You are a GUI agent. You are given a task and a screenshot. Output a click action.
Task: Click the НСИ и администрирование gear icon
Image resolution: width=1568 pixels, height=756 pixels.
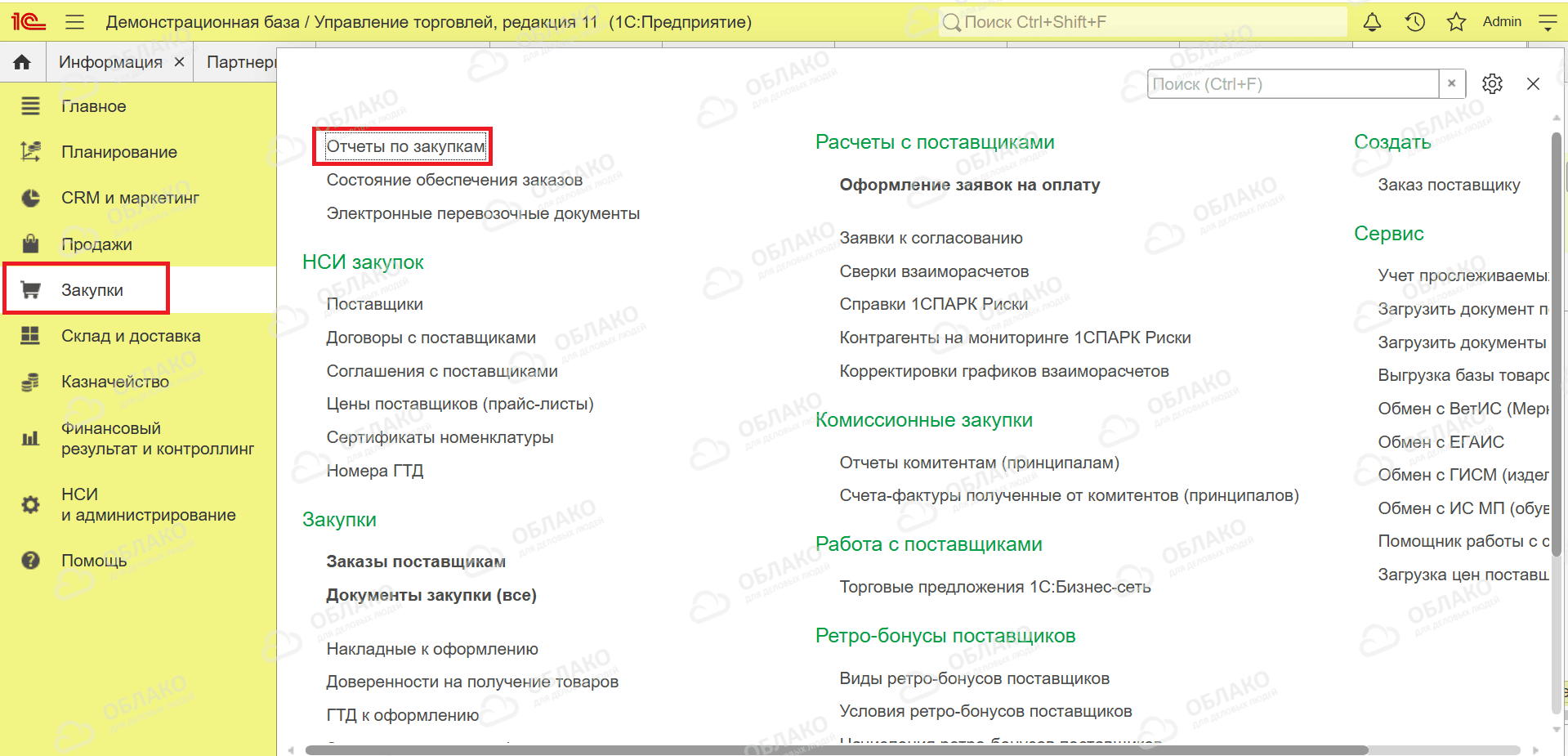click(30, 505)
